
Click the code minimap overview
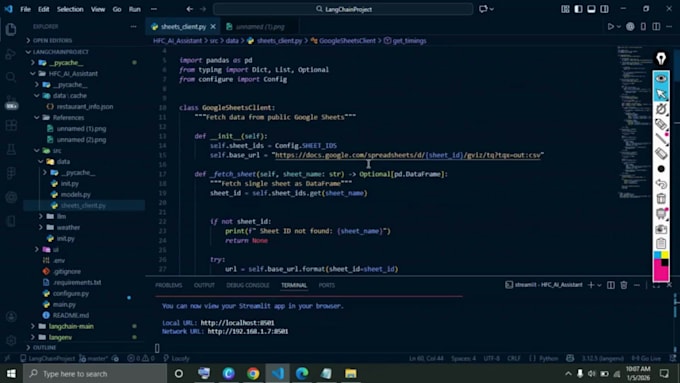(634, 122)
